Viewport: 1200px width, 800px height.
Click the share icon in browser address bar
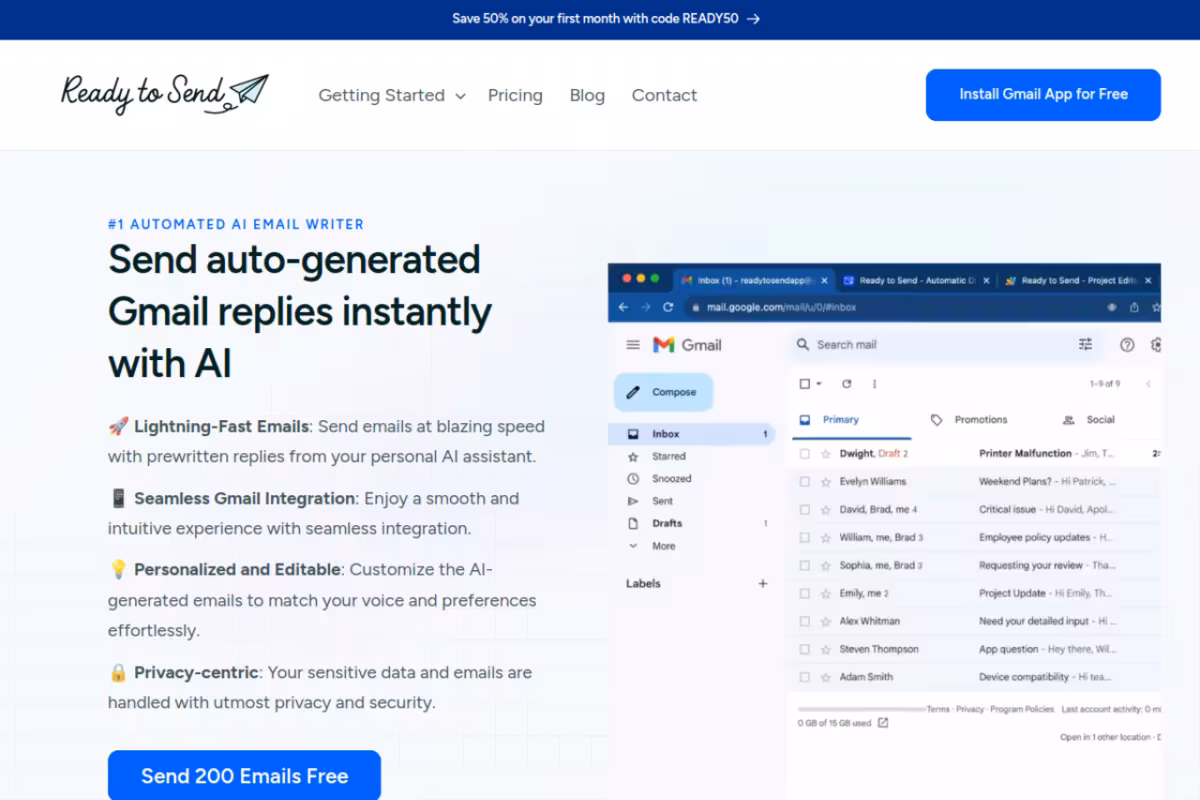coord(1135,307)
